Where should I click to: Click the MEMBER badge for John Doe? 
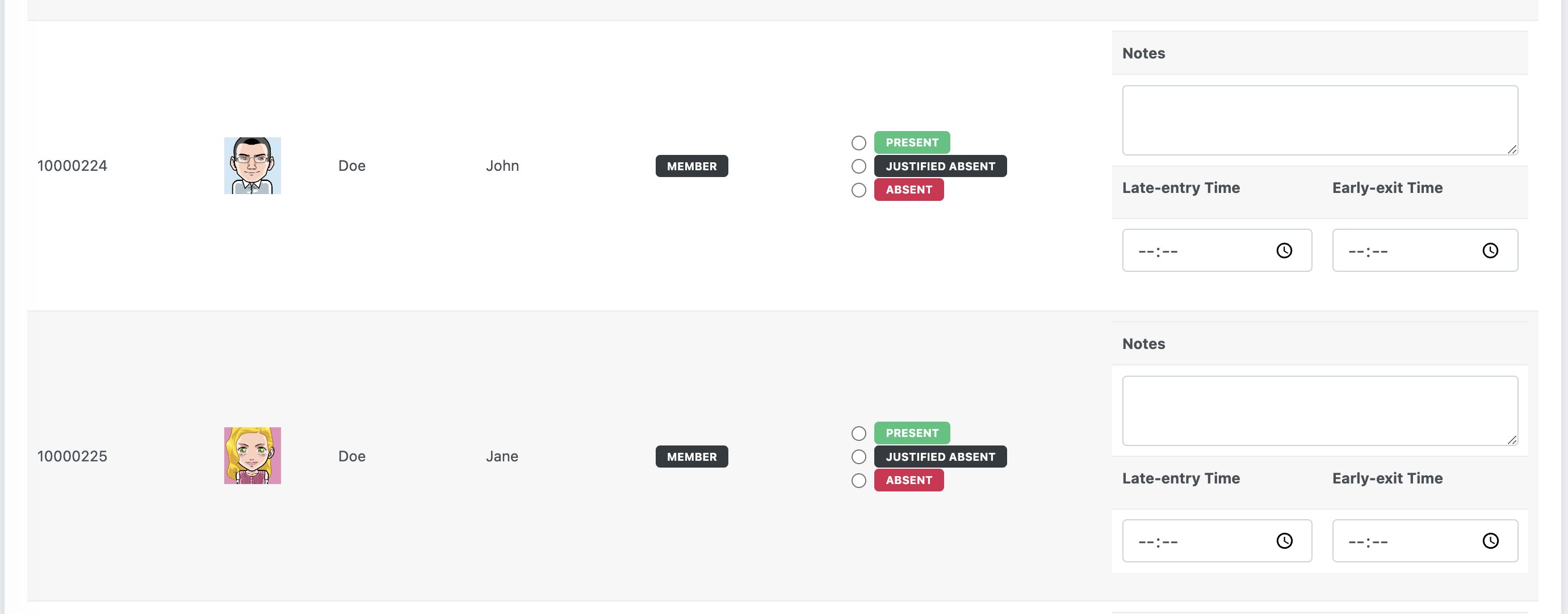point(691,165)
